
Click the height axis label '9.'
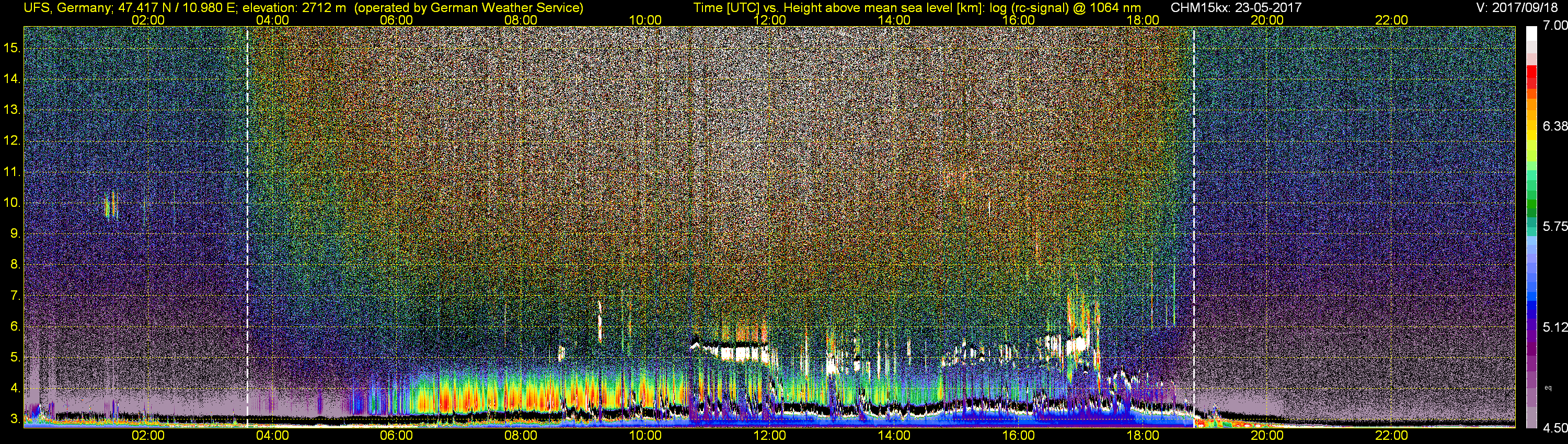[16, 233]
